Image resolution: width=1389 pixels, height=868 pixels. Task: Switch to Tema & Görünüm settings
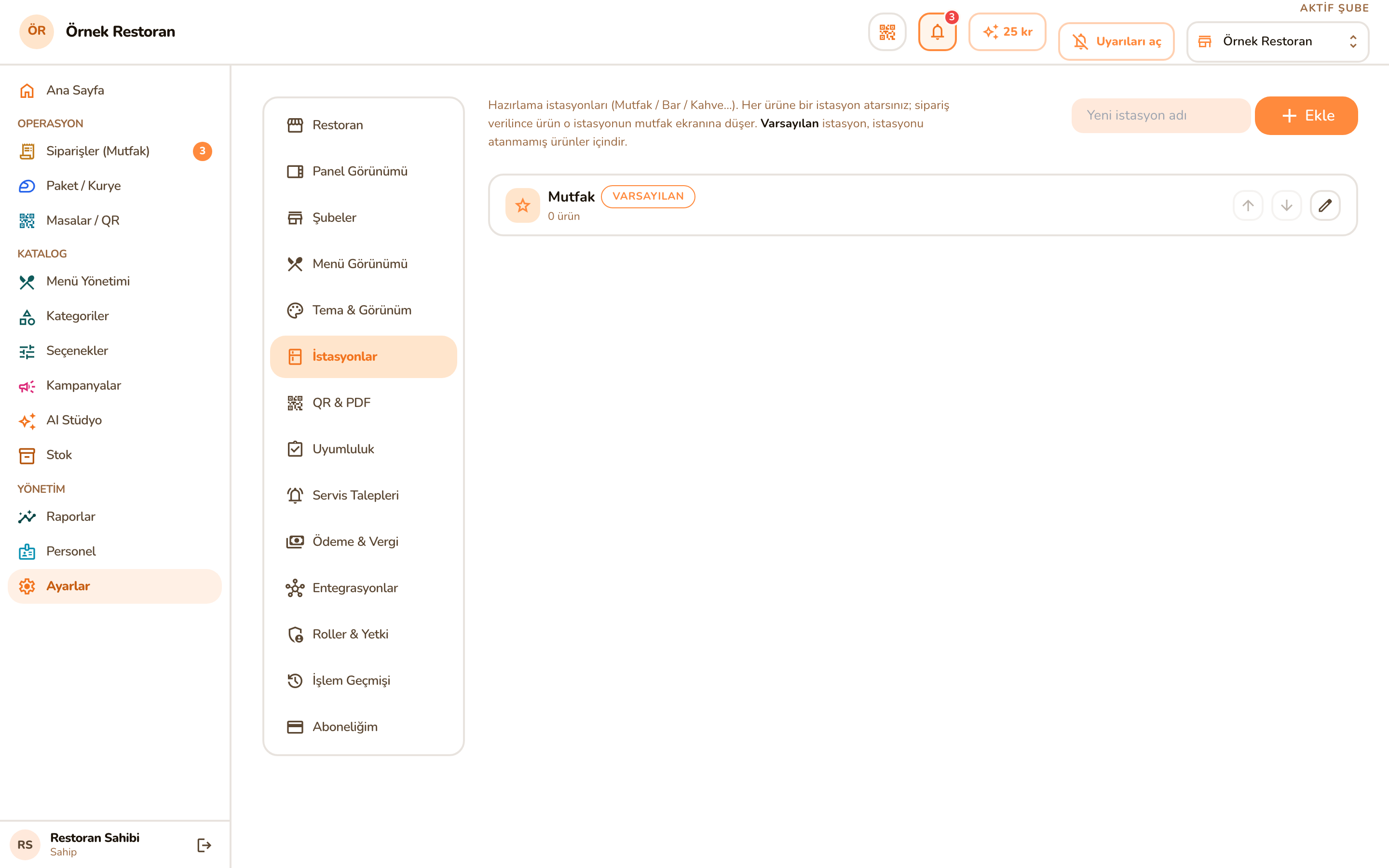point(363,311)
